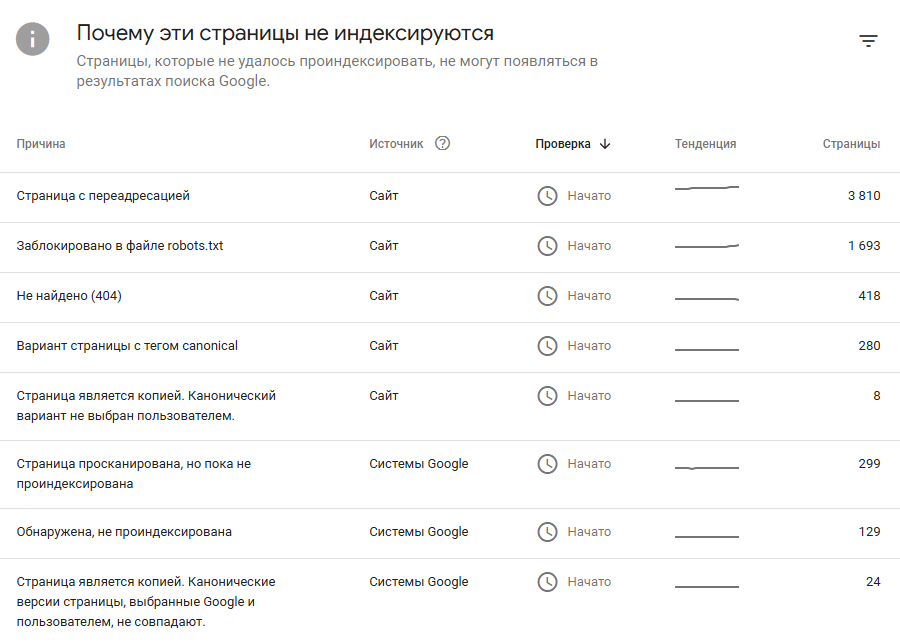Screen dimensions: 900x643
Task: Click the clock icon in the Обнаружена, не проиндексирована row
Action: [547, 532]
